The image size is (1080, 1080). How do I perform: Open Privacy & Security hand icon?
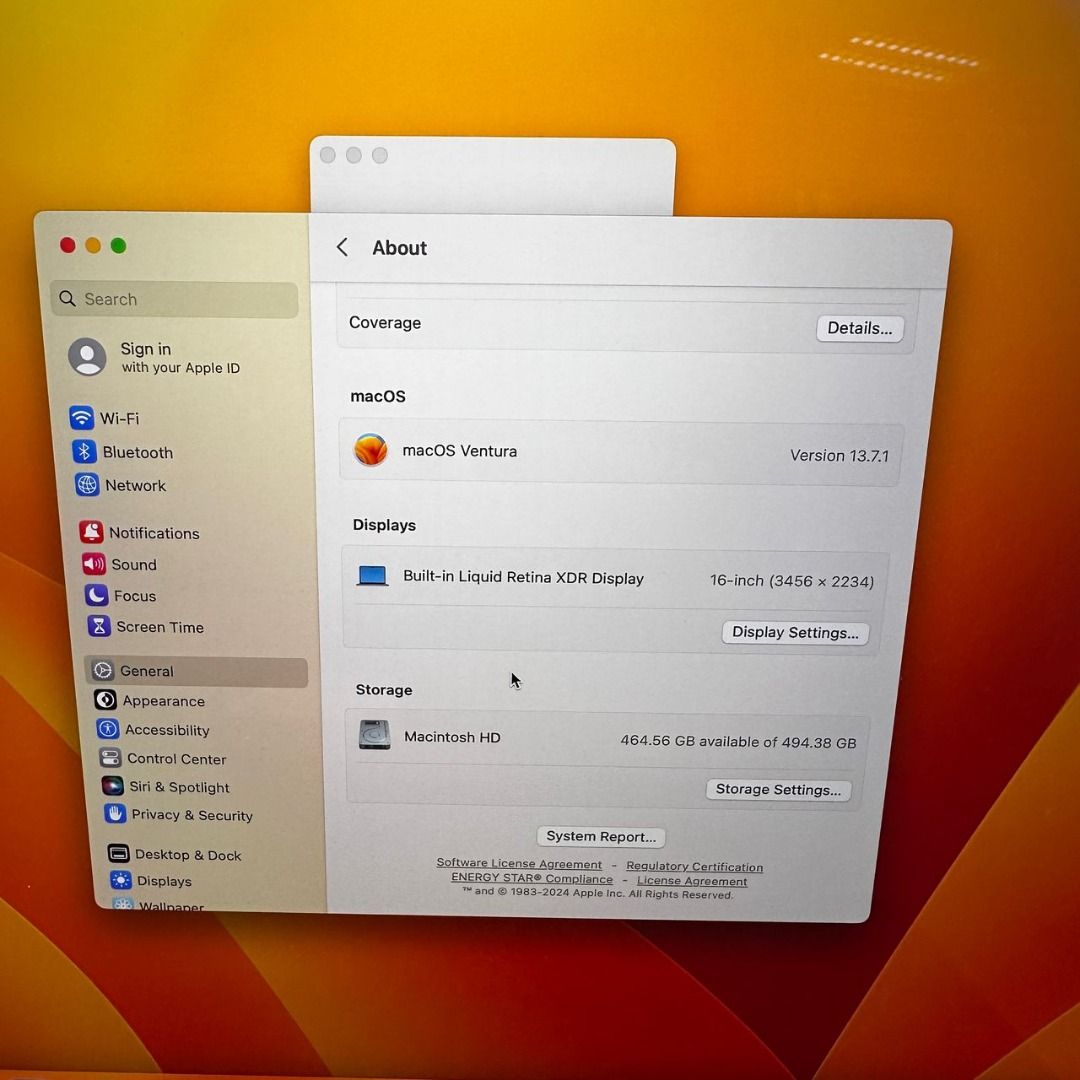tap(115, 814)
